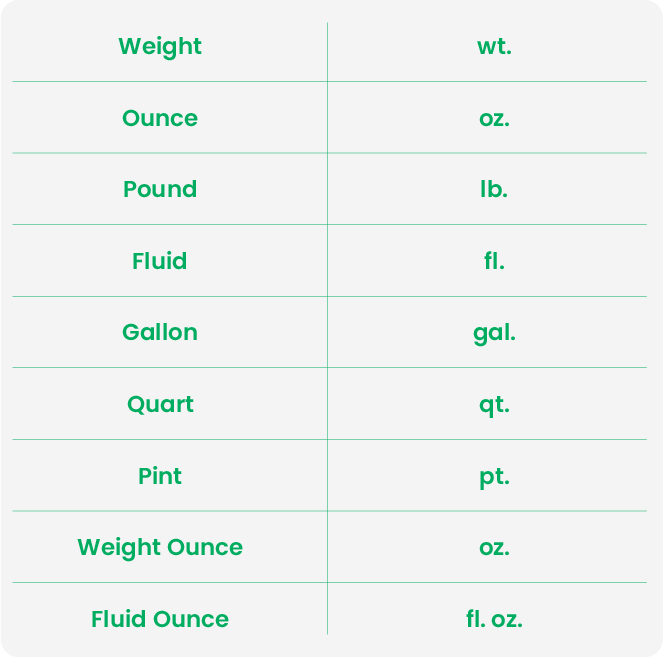Select the 'wt.' abbreviation cell
Image resolution: width=663 pixels, height=657 pixels.
point(494,47)
